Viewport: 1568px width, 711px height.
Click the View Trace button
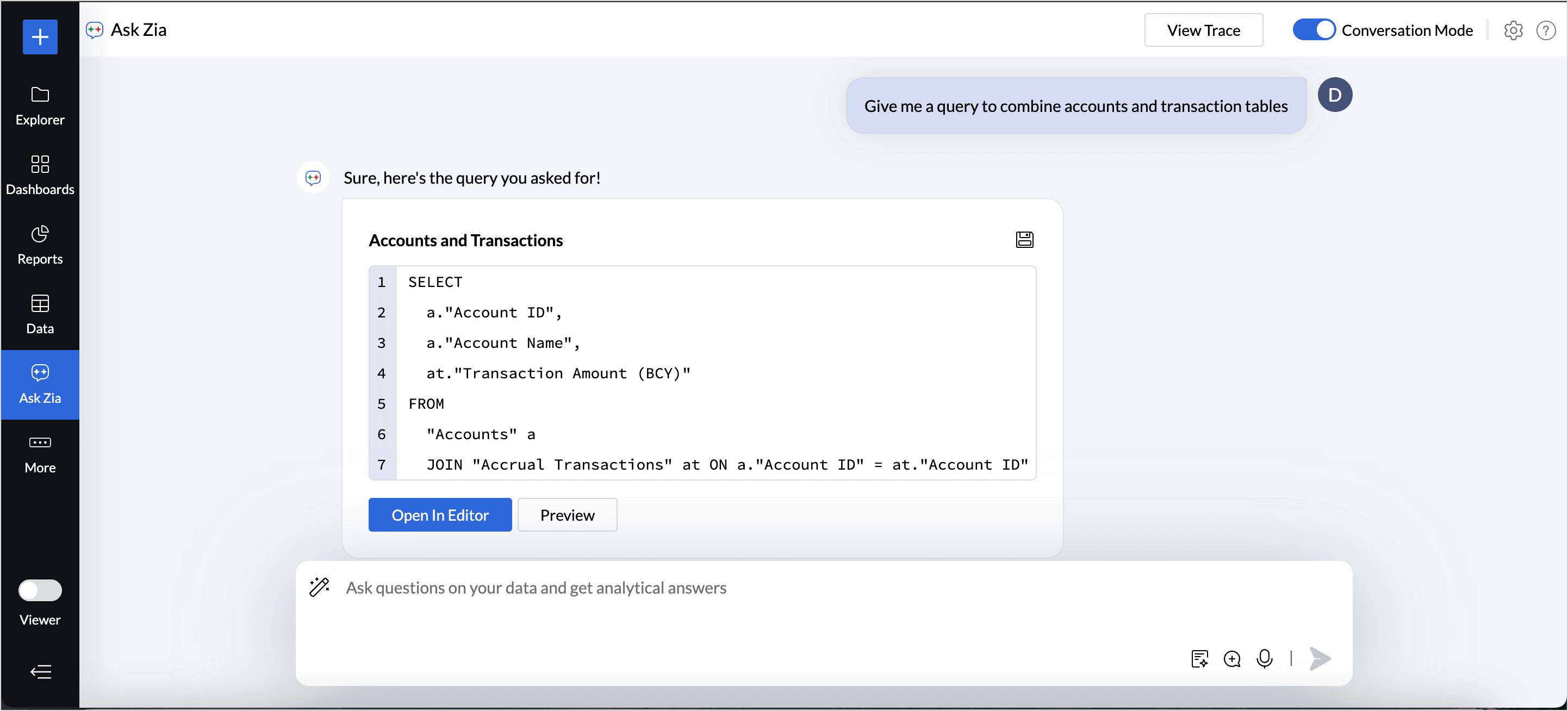(x=1203, y=30)
